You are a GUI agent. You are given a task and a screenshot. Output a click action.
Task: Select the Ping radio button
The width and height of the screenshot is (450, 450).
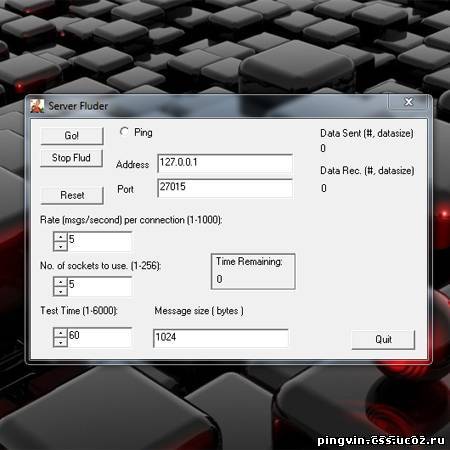124,132
